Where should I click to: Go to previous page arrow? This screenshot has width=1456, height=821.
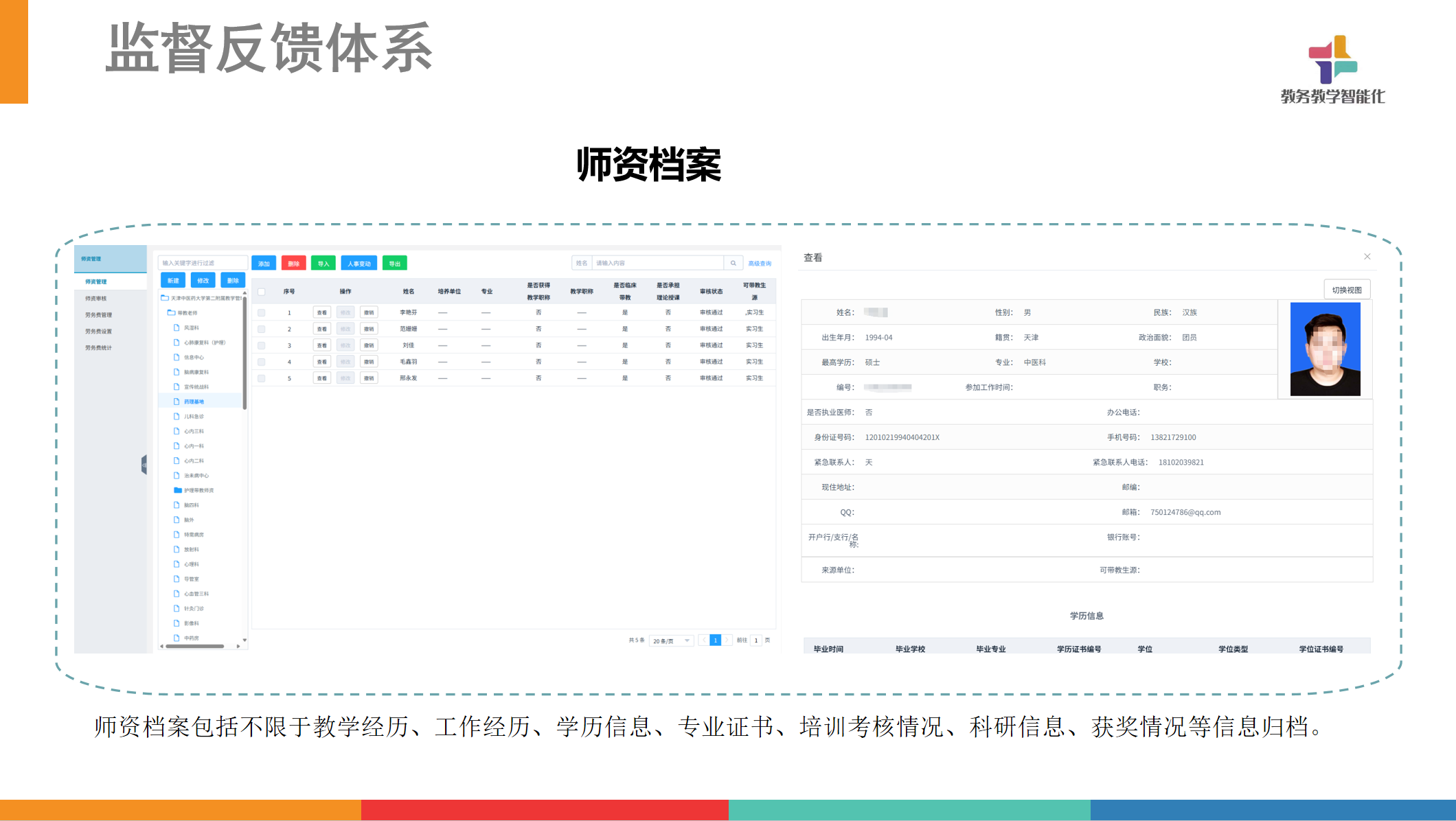pos(703,640)
